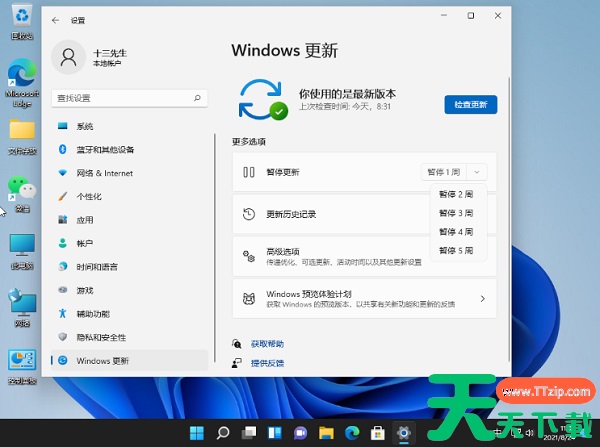Screen dimensions: 600x447
Task: Open the Windows Start menu
Action: (197, 433)
